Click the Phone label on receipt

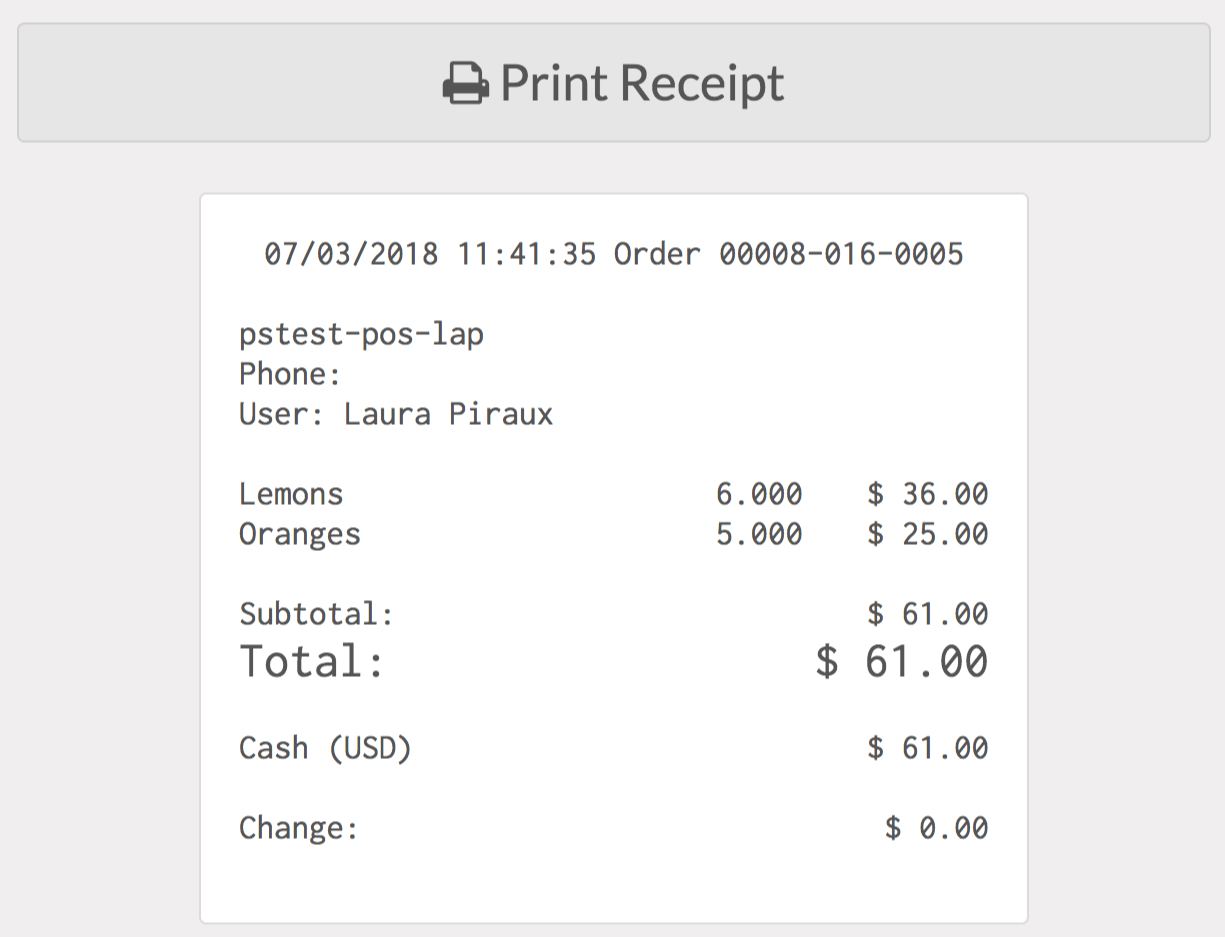(x=290, y=374)
